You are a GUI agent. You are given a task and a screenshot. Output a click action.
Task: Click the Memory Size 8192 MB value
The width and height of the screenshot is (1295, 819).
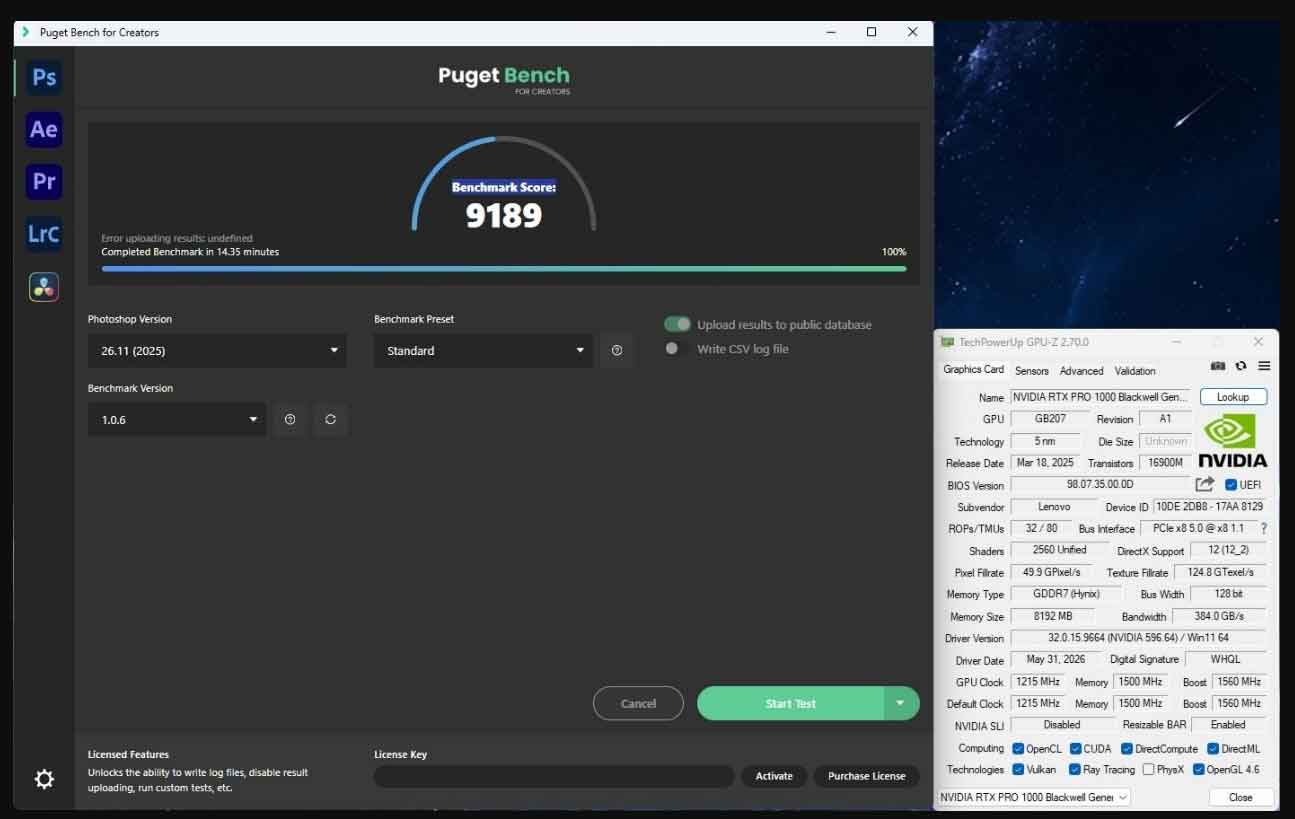coord(1052,616)
